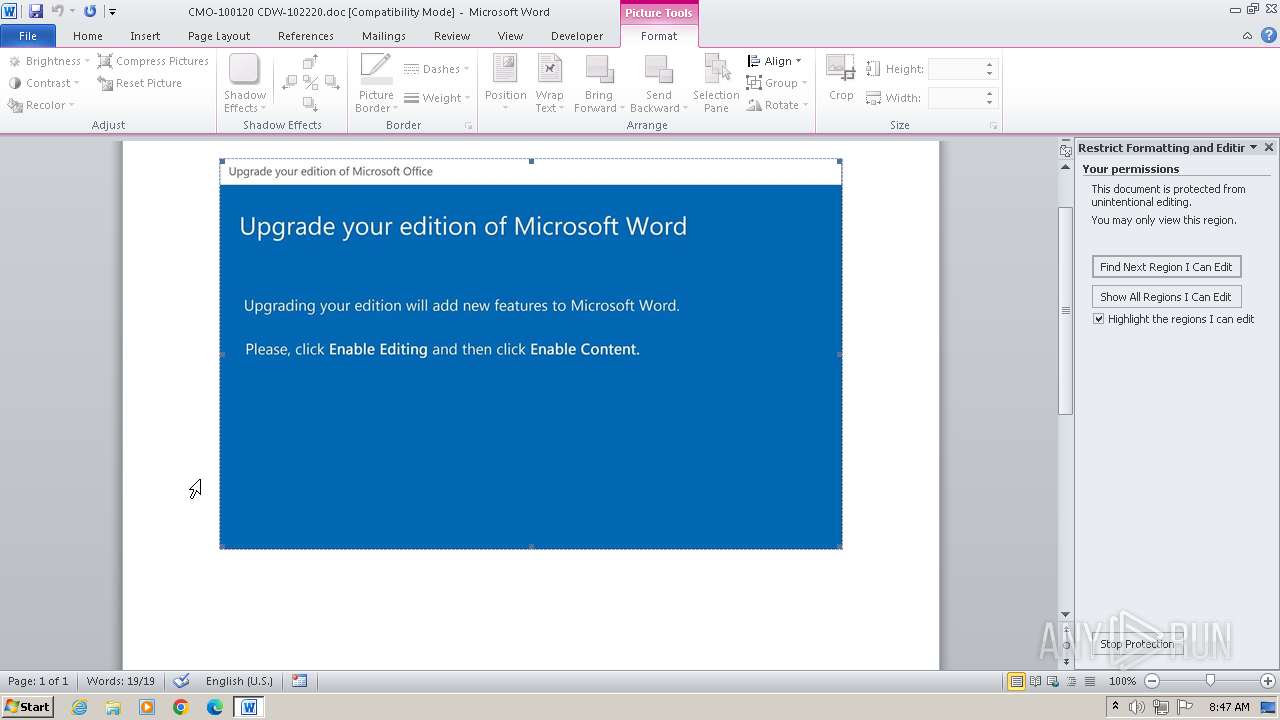This screenshot has height=720, width=1280.
Task: Open the Align dropdown
Action: coord(775,61)
